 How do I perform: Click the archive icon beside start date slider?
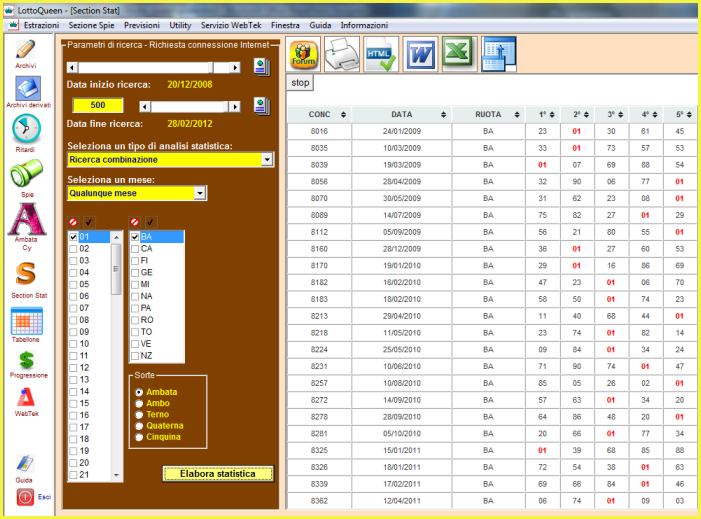click(x=262, y=67)
